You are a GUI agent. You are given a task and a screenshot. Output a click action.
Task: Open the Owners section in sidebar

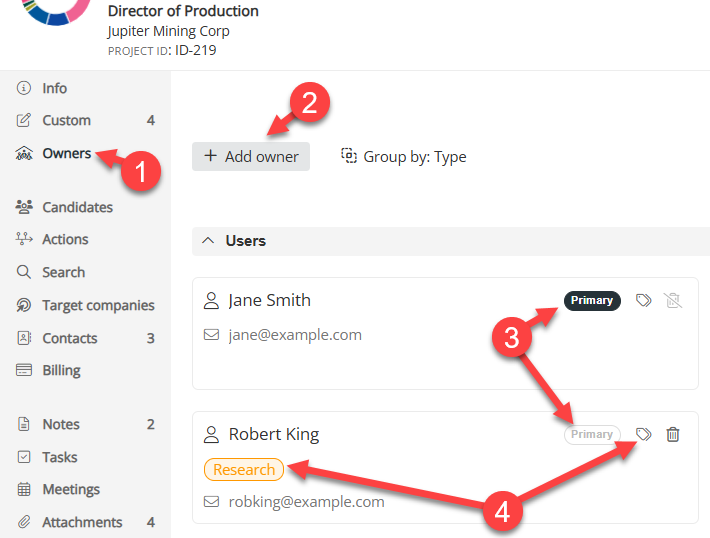click(66, 153)
